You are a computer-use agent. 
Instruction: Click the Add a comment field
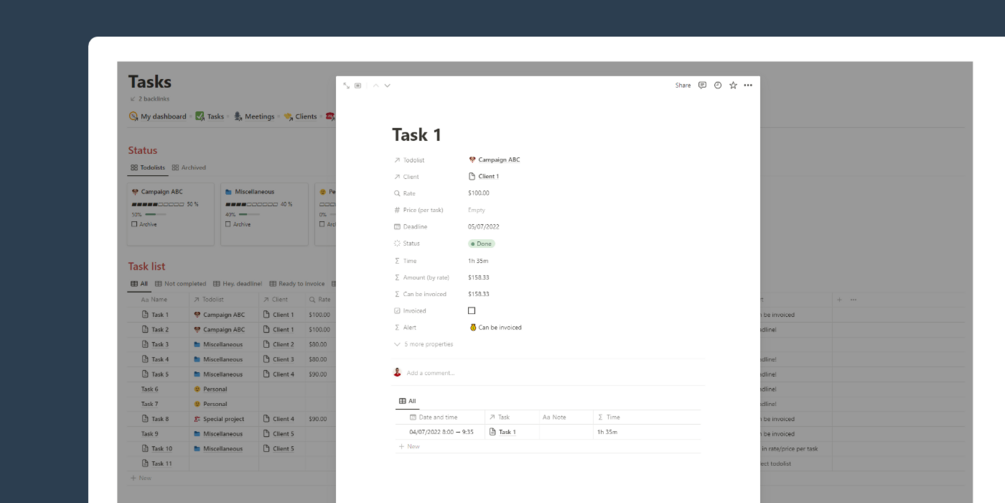[x=431, y=373]
